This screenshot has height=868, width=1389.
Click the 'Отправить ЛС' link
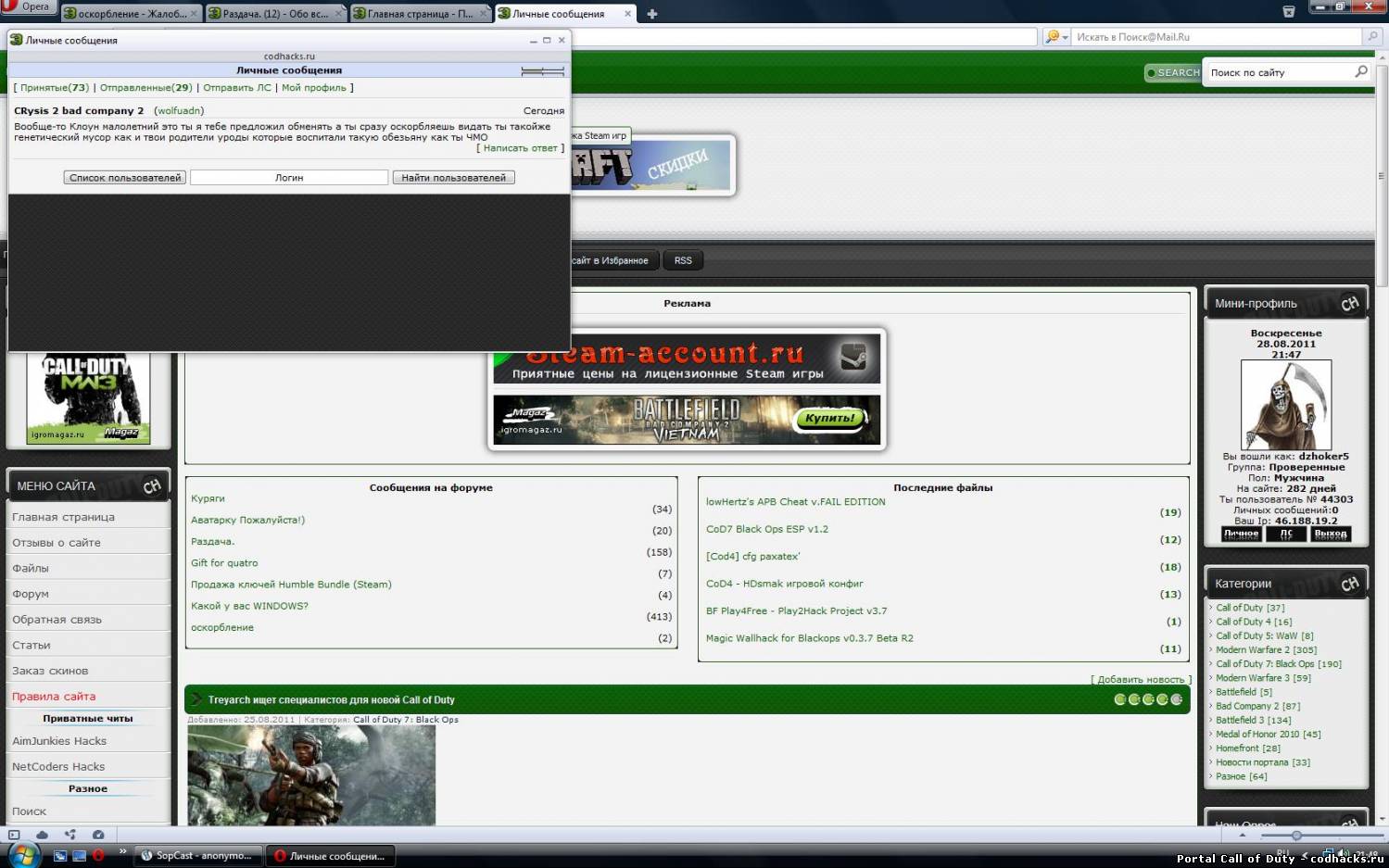point(237,88)
